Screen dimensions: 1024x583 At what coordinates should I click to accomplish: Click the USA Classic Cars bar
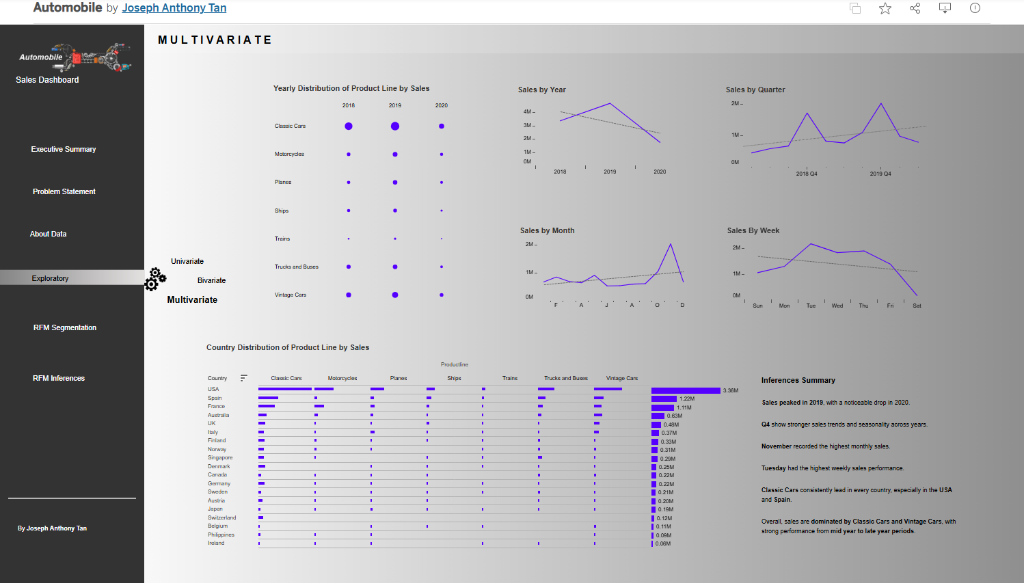[x=285, y=389]
